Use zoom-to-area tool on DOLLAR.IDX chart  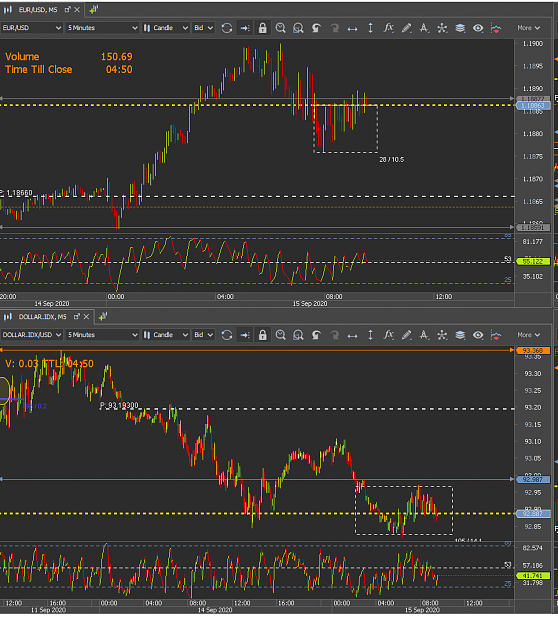point(298,335)
